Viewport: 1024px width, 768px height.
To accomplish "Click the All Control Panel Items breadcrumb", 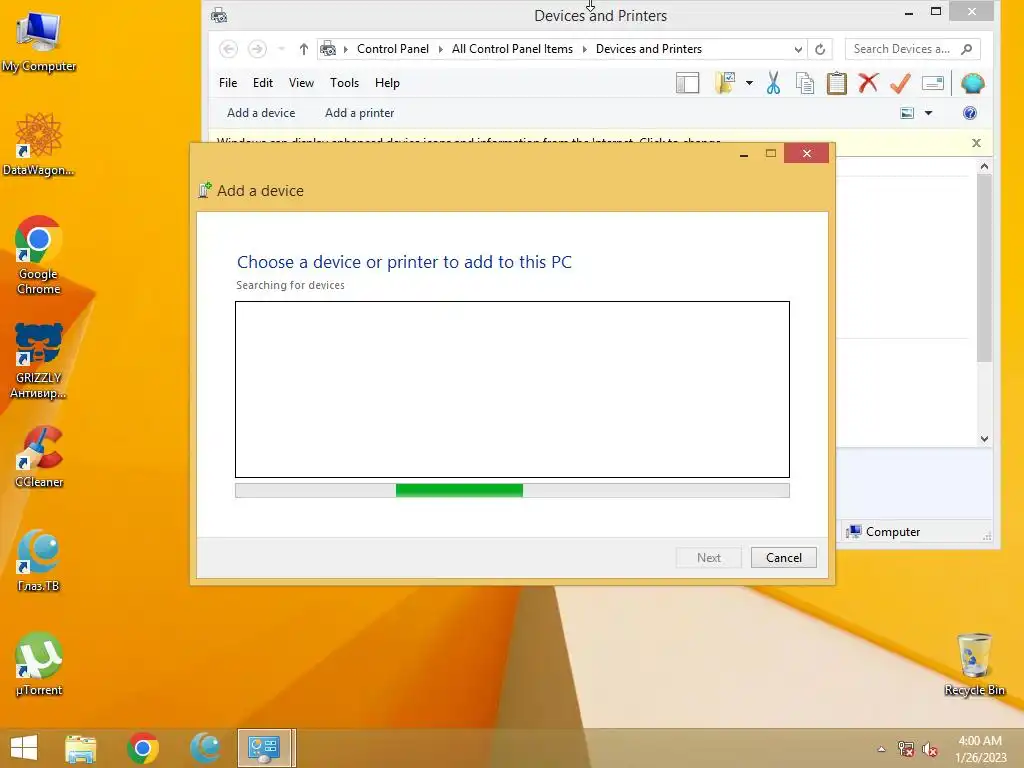I will 512,49.
